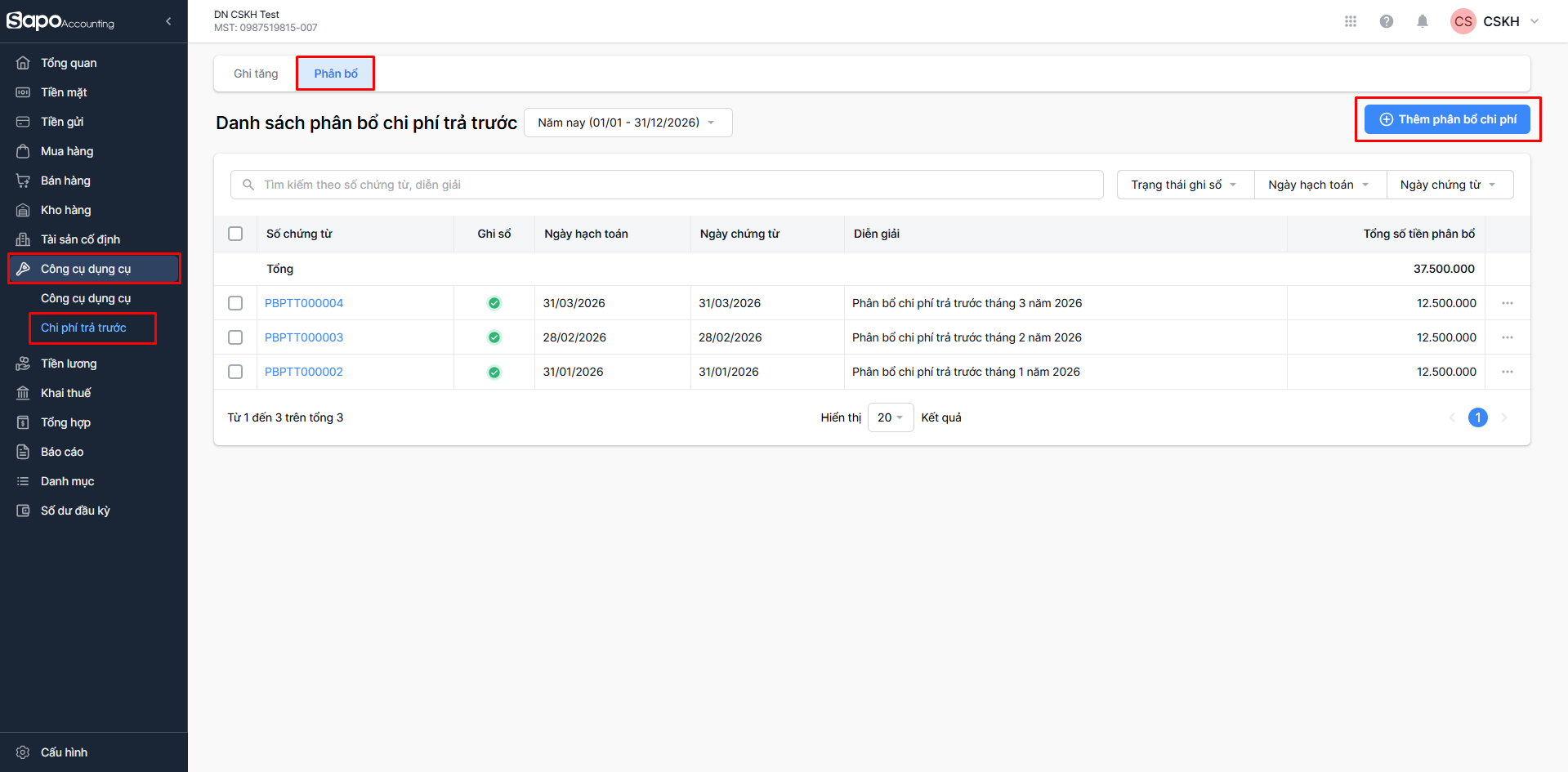Click the Cấu hình gear icon
The height and width of the screenshot is (772, 1568).
[x=23, y=752]
